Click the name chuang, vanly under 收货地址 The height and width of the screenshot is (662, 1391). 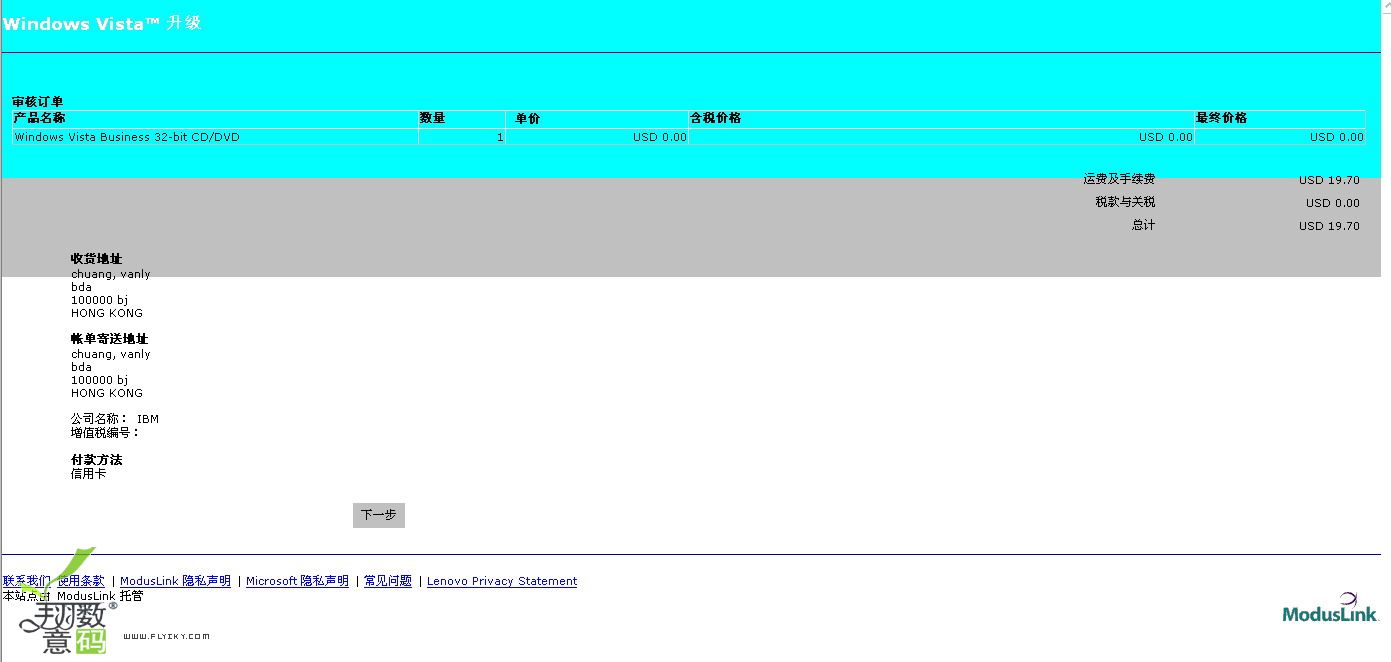111,274
